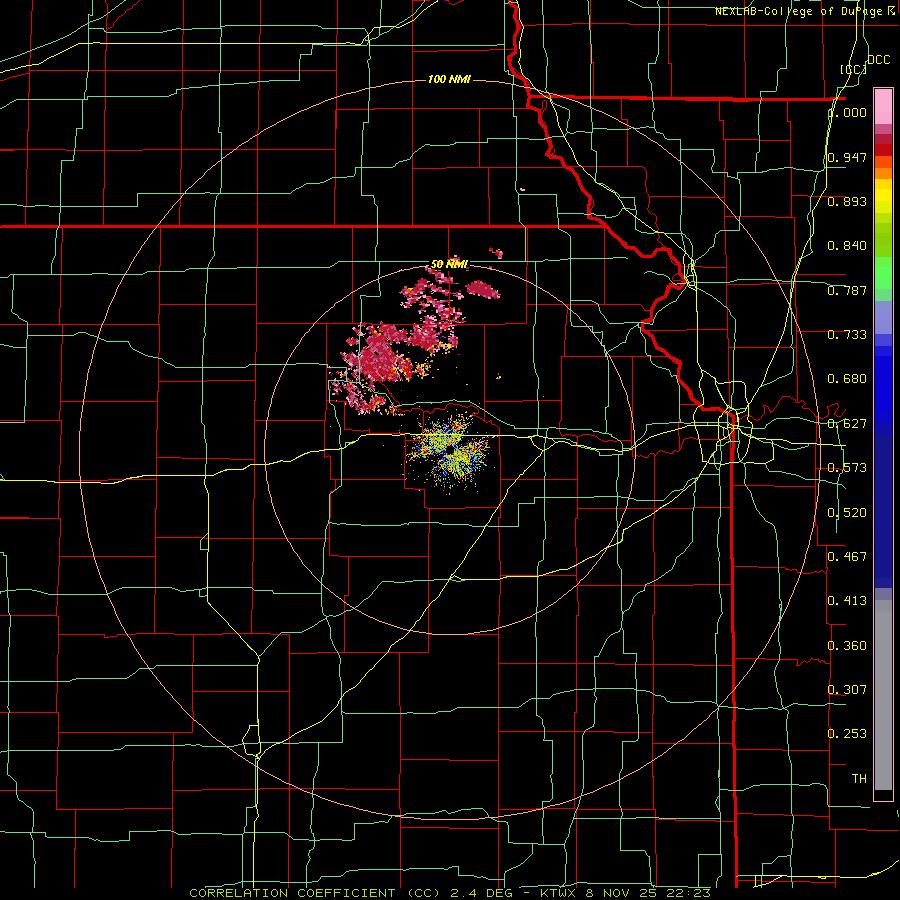Click the 0.893 scale value
Image resolution: width=900 pixels, height=900 pixels.
coord(847,201)
